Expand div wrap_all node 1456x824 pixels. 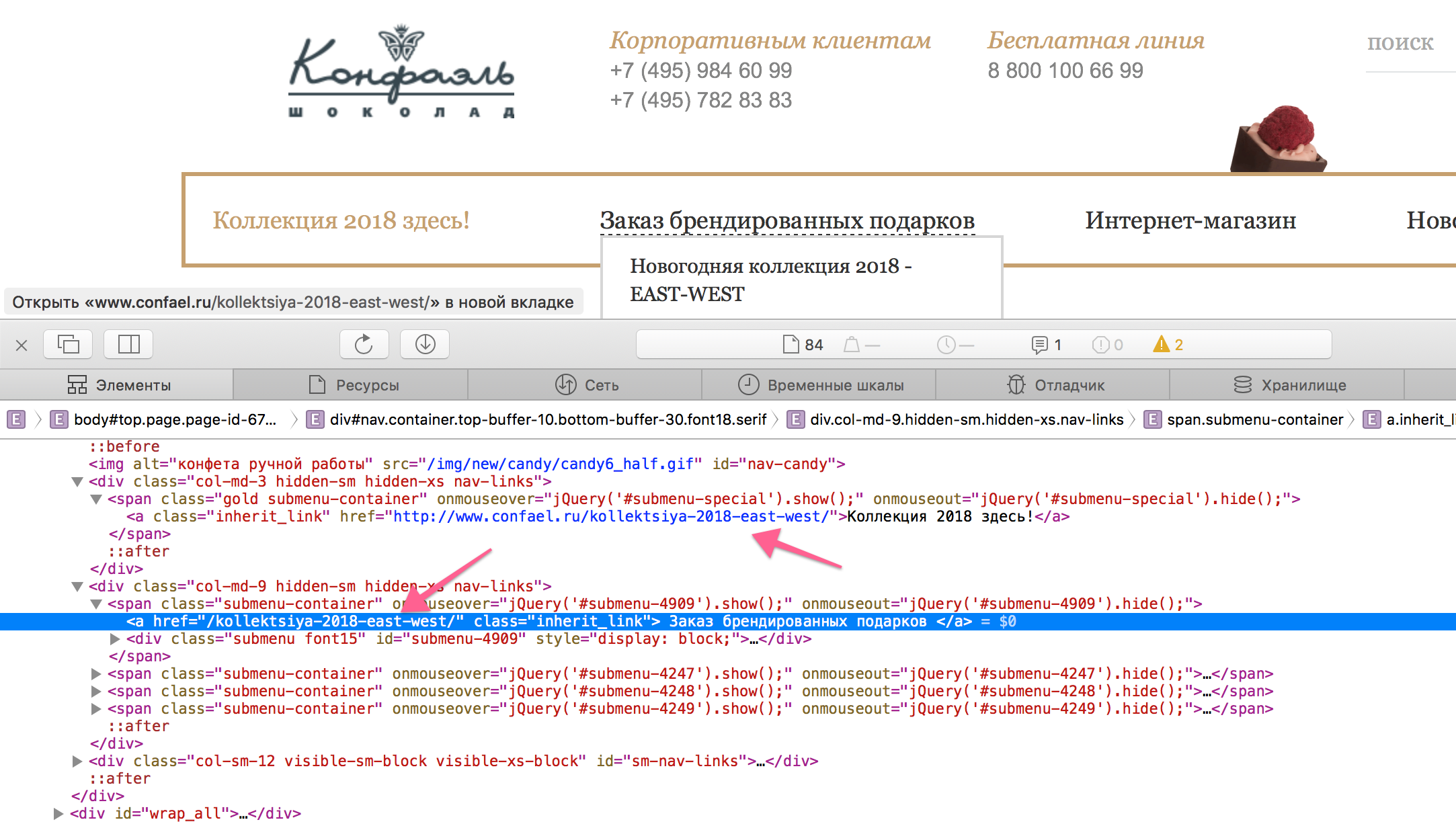pyautogui.click(x=58, y=814)
